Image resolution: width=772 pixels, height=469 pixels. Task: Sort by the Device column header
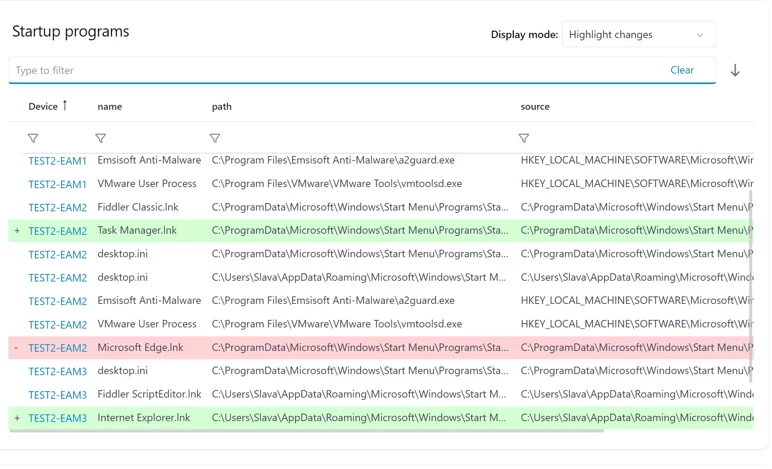point(43,107)
